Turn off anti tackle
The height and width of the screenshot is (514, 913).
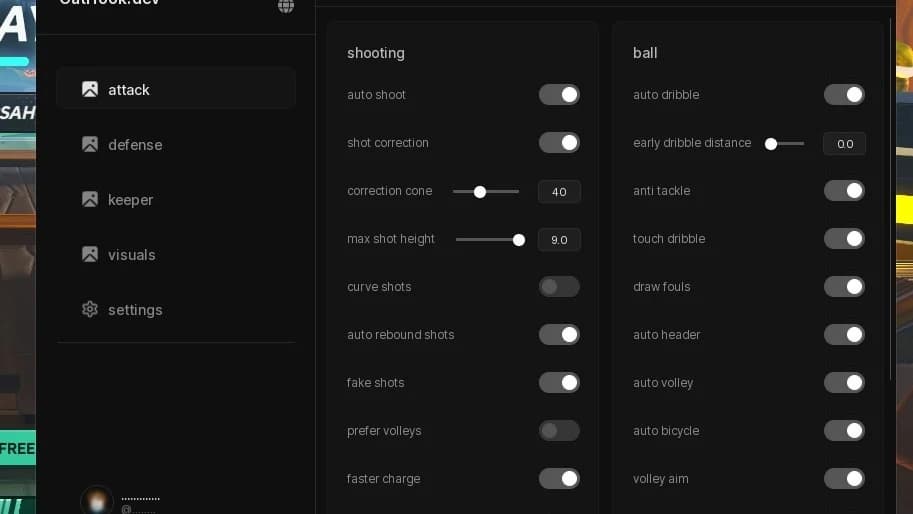844,190
